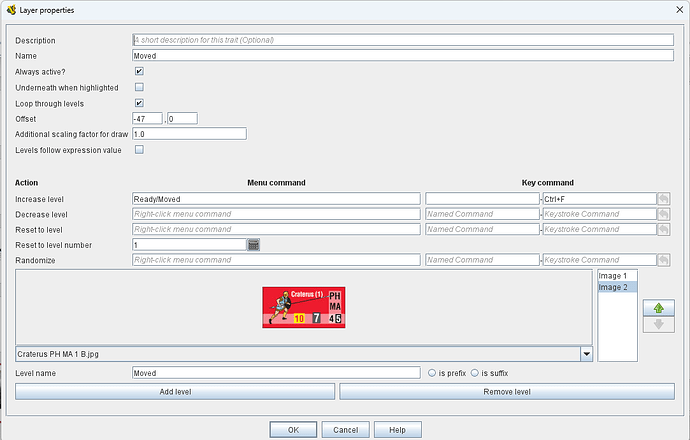
Task: Click the Offset Y field showing 0
Action: click(182, 118)
